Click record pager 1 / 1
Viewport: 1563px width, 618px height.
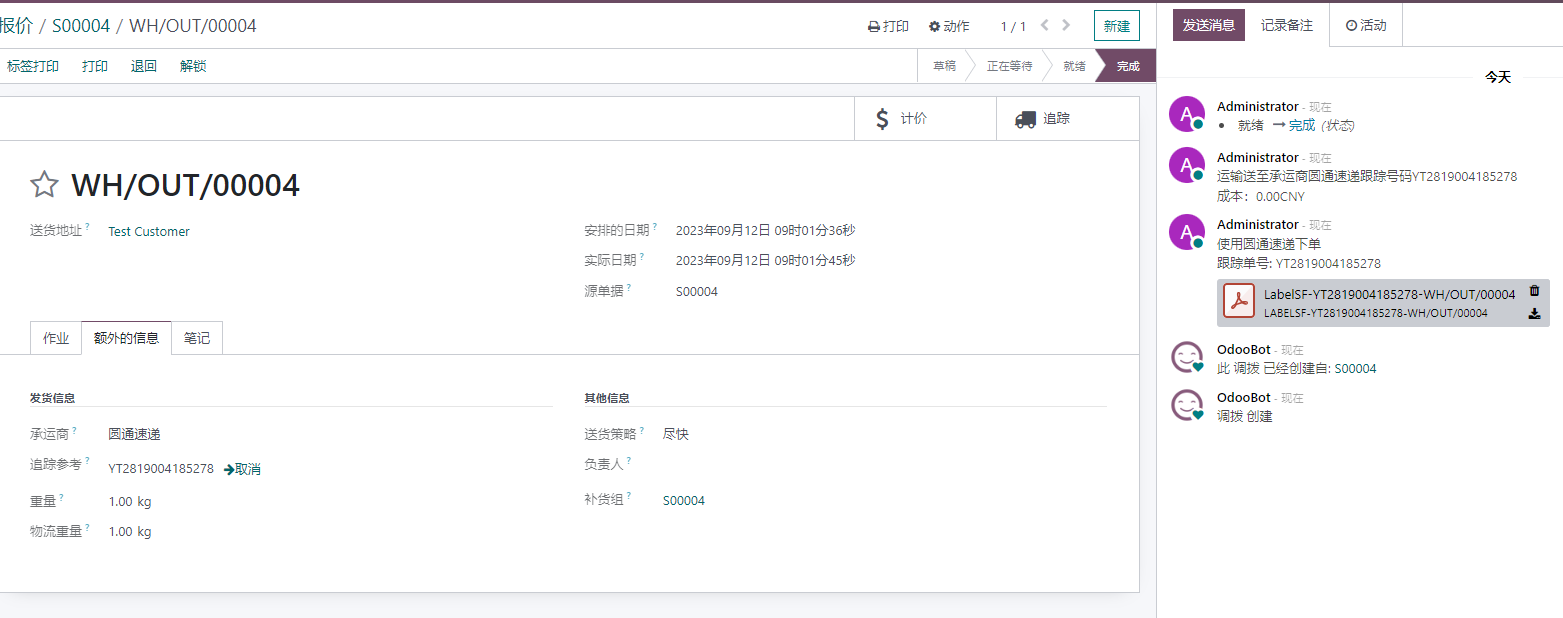1014,27
